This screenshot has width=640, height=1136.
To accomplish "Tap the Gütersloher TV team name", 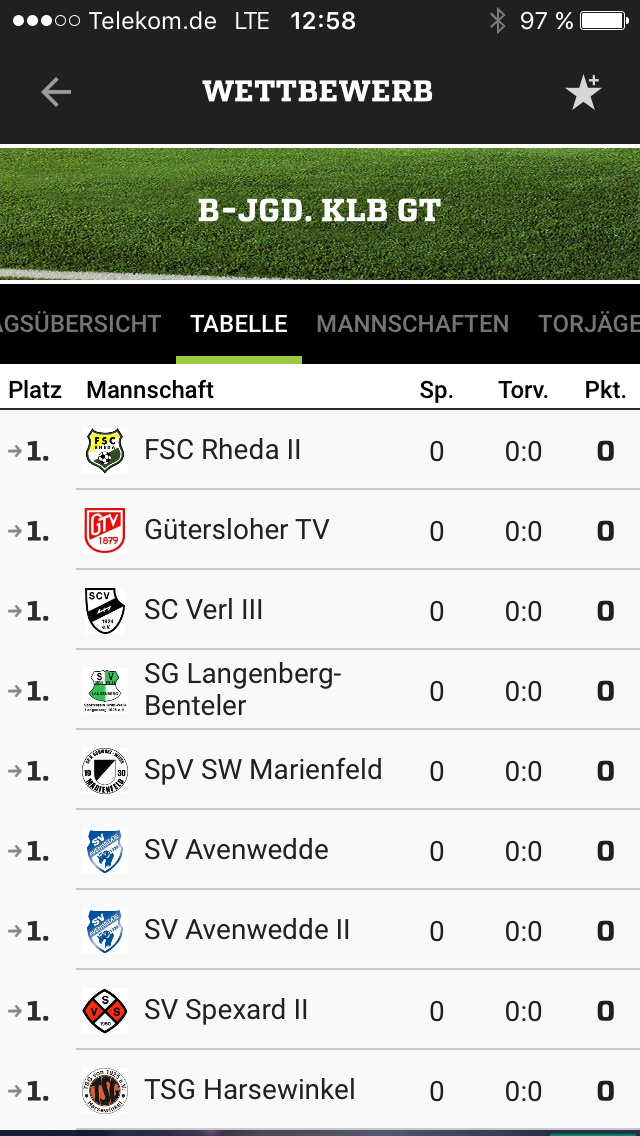I will pyautogui.click(x=236, y=530).
